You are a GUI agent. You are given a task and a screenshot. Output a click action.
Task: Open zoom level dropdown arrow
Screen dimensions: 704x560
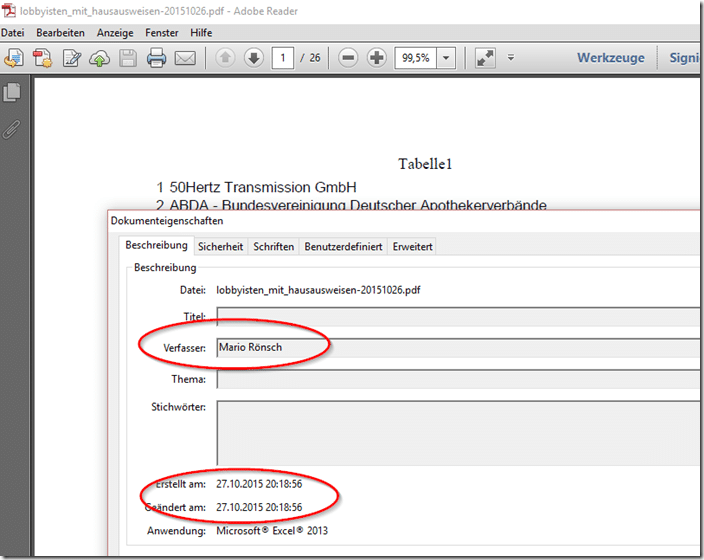pos(446,58)
